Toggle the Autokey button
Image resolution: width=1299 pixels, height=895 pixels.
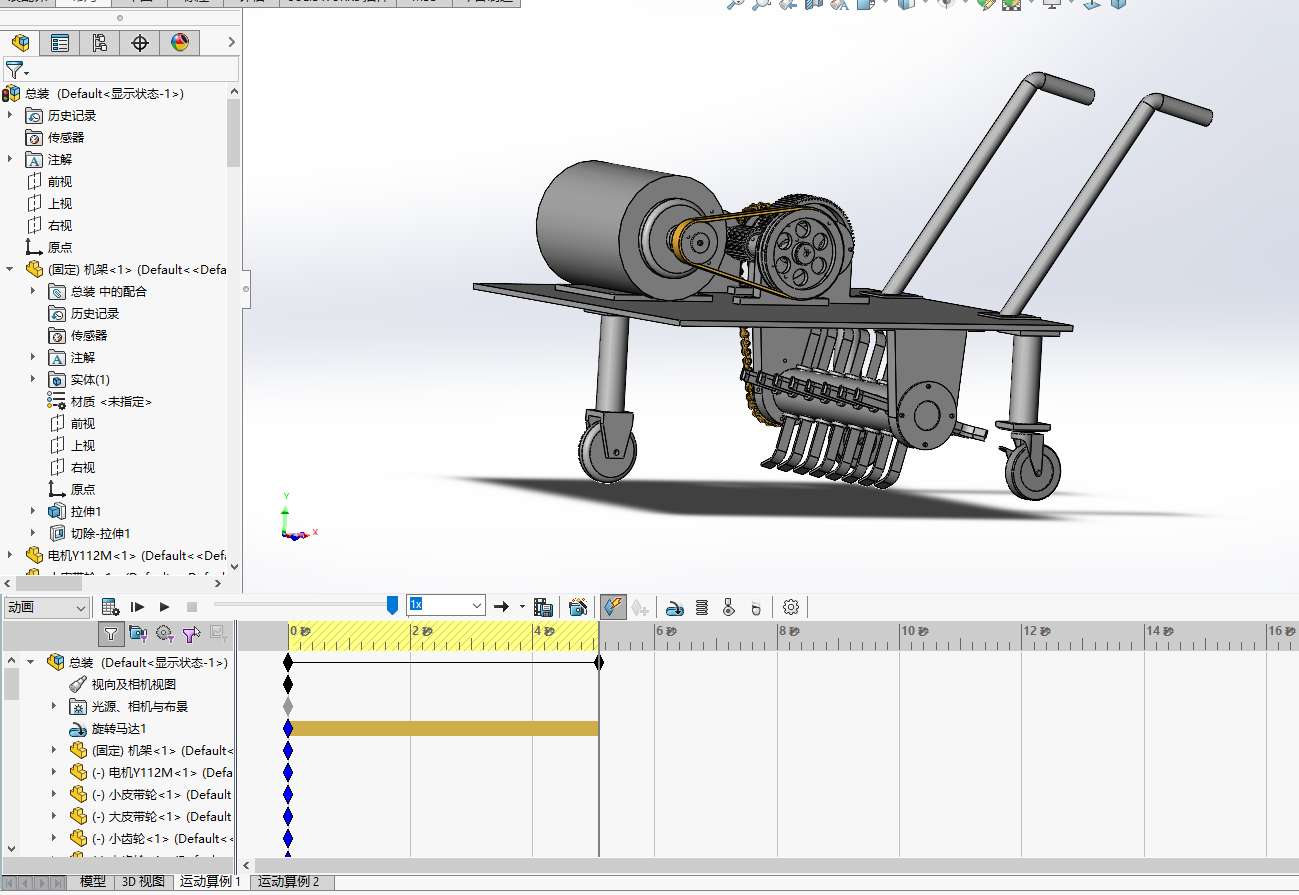(613, 607)
